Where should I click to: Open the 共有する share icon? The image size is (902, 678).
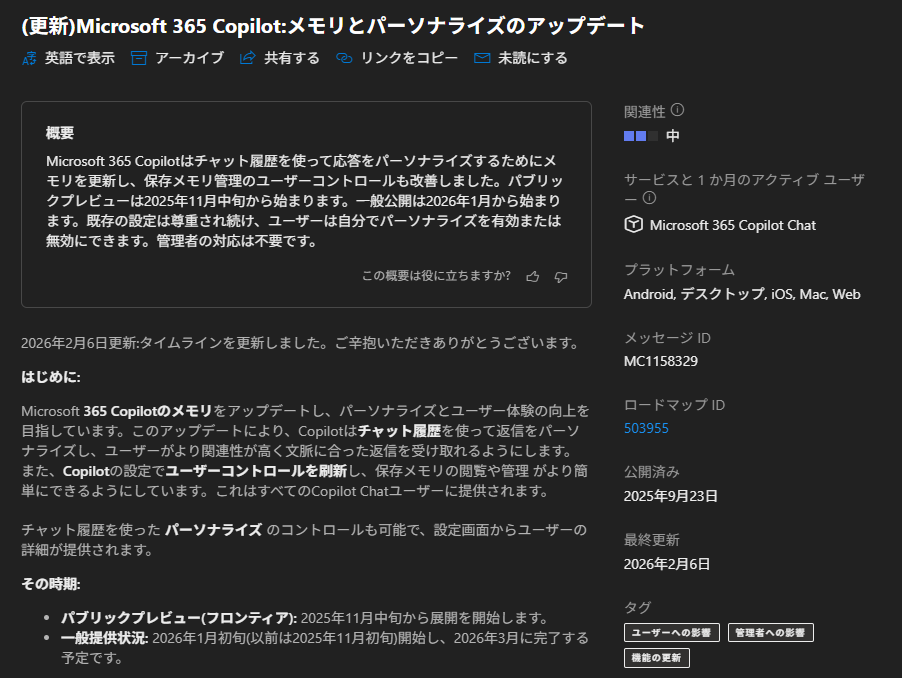248,58
